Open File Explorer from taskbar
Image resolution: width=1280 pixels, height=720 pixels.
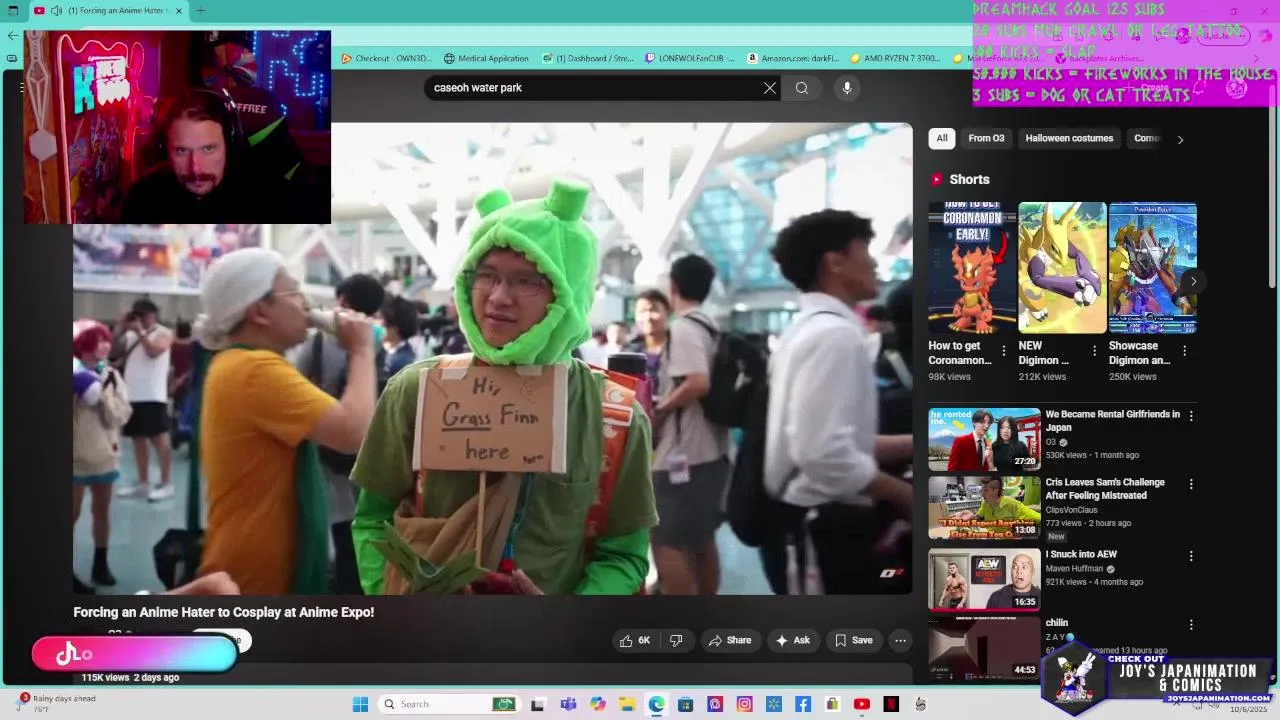tap(627, 704)
